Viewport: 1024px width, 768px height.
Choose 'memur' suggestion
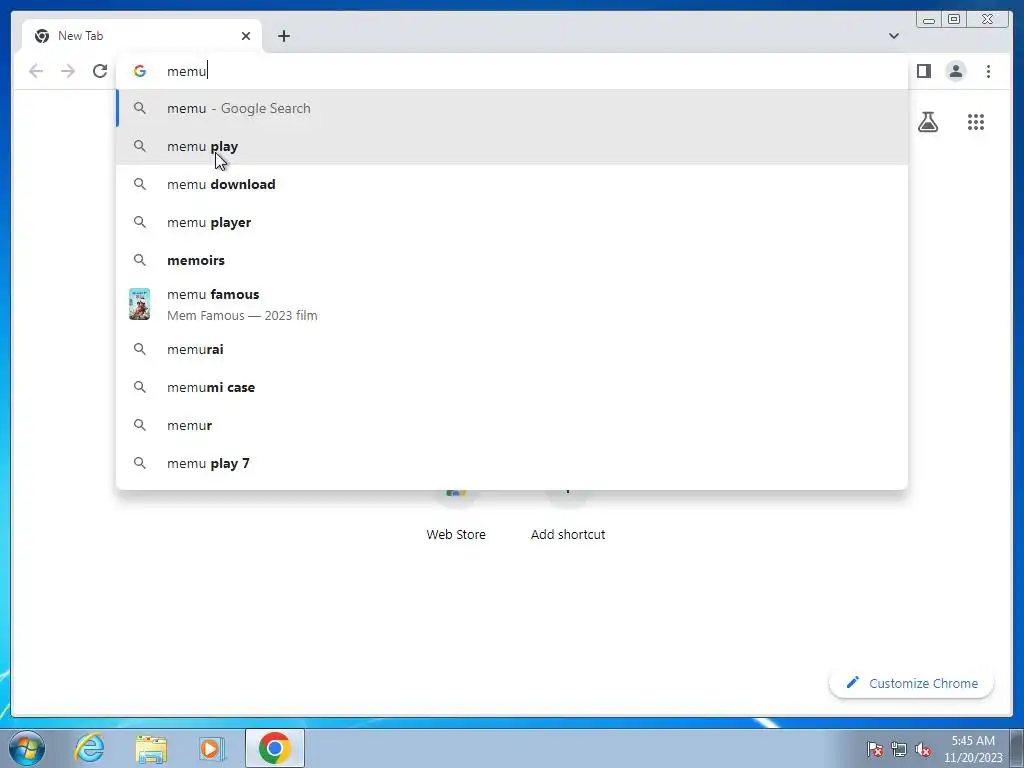click(x=512, y=425)
